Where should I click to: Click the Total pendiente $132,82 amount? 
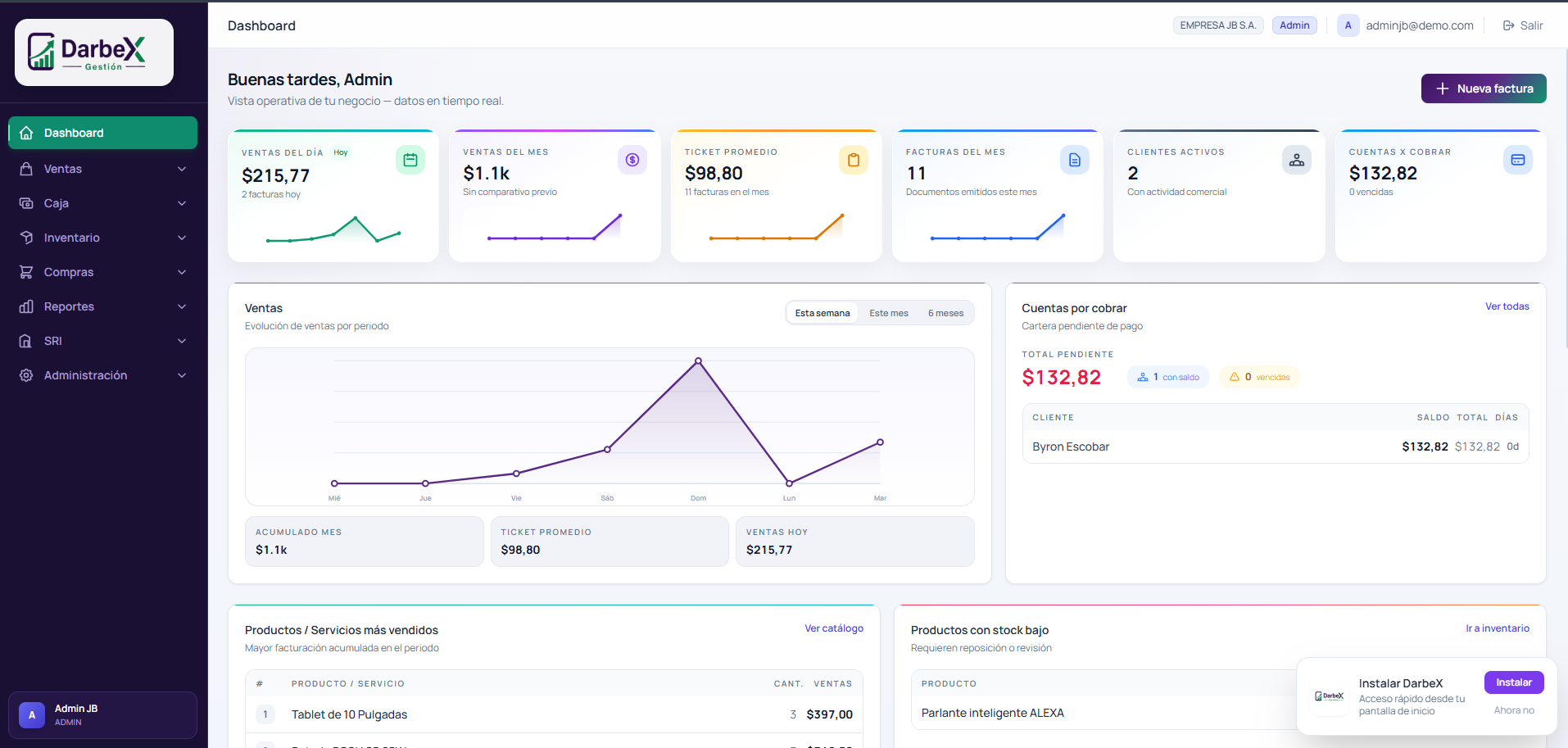click(x=1061, y=377)
